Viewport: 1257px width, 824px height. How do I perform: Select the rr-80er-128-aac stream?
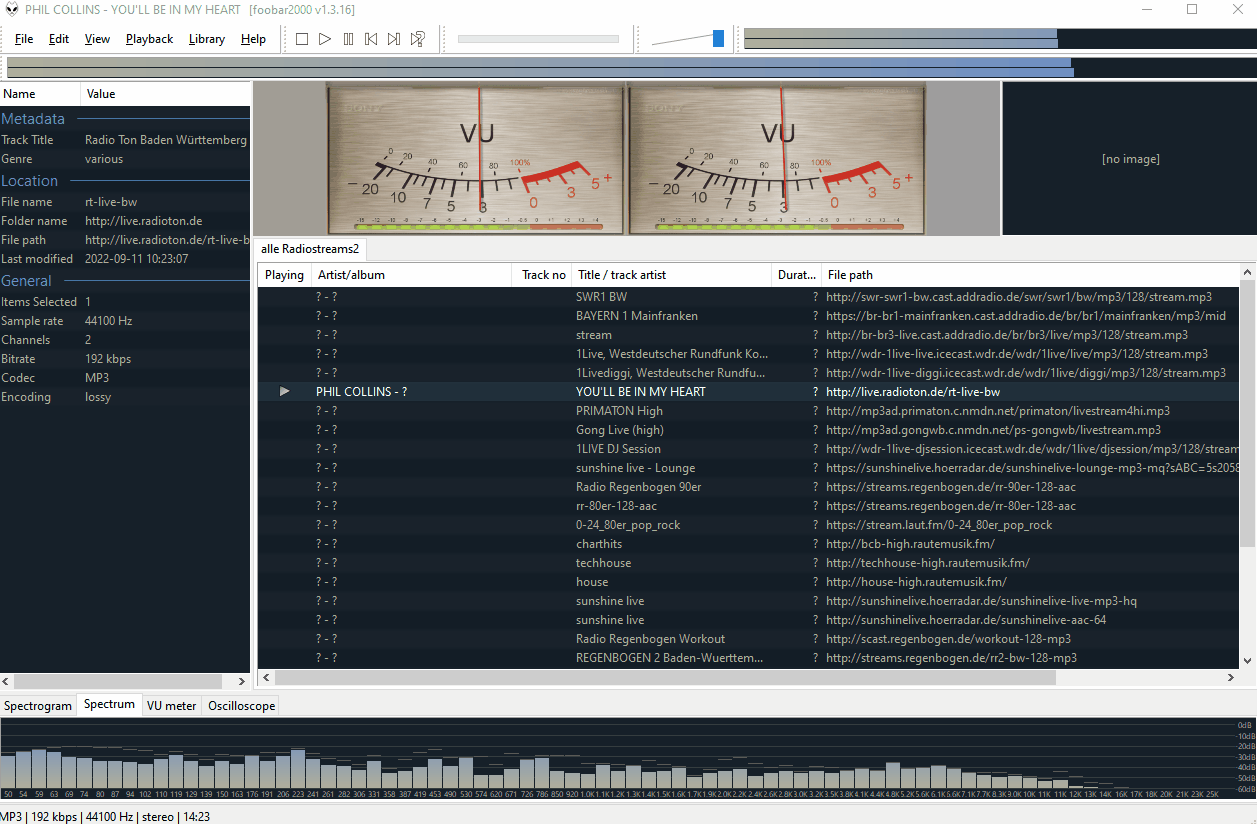tap(748, 506)
